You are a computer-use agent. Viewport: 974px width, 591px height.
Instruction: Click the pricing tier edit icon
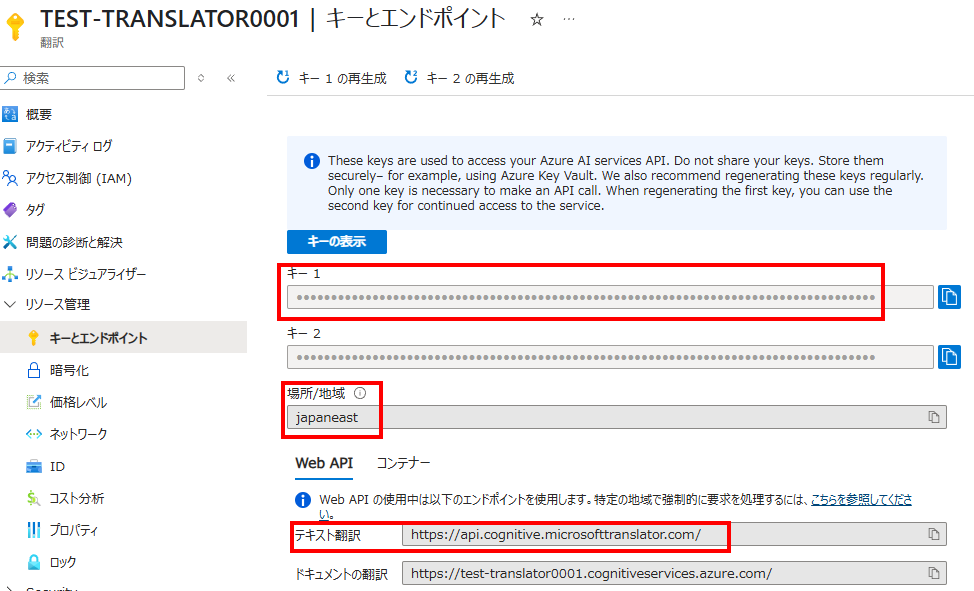[x=34, y=402]
